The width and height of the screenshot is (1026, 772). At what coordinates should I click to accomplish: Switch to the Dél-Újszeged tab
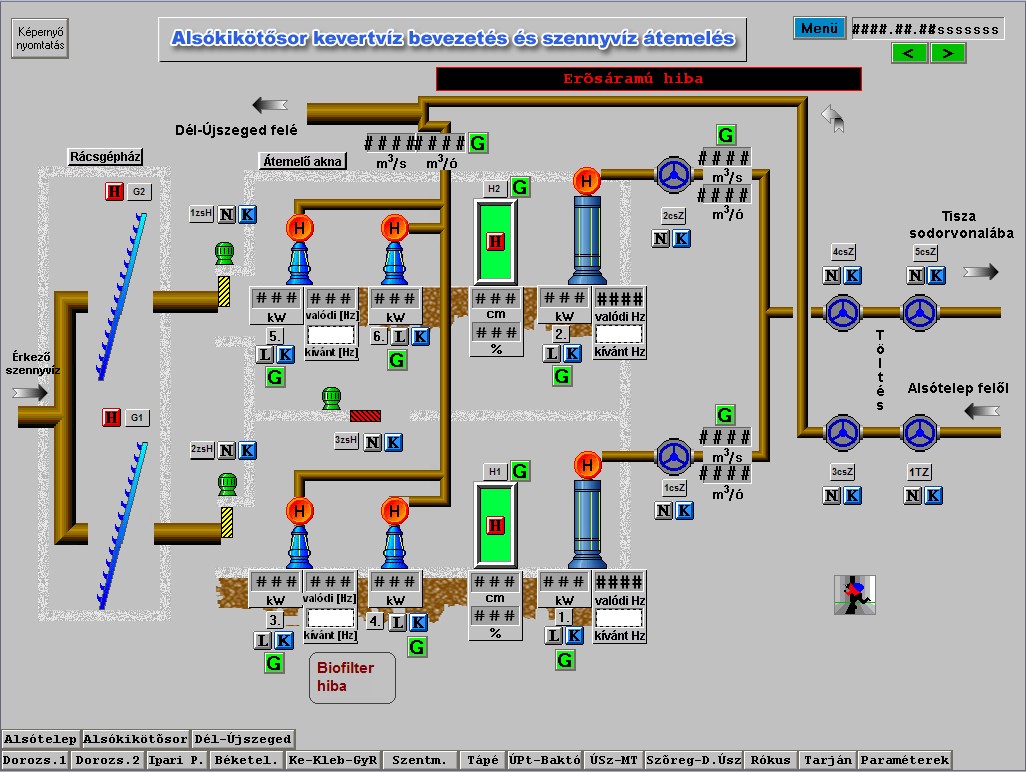pos(243,739)
